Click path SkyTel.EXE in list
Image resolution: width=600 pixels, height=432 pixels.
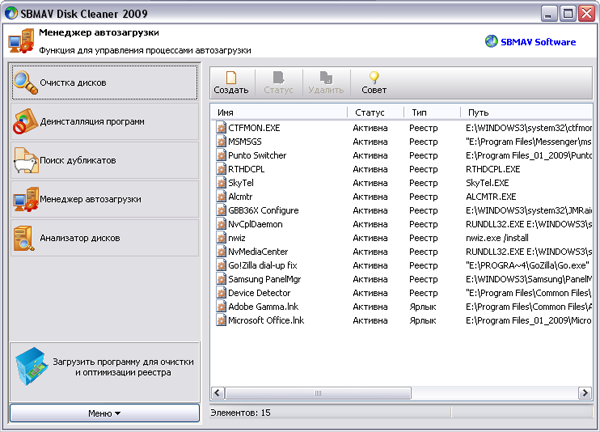pos(487,183)
